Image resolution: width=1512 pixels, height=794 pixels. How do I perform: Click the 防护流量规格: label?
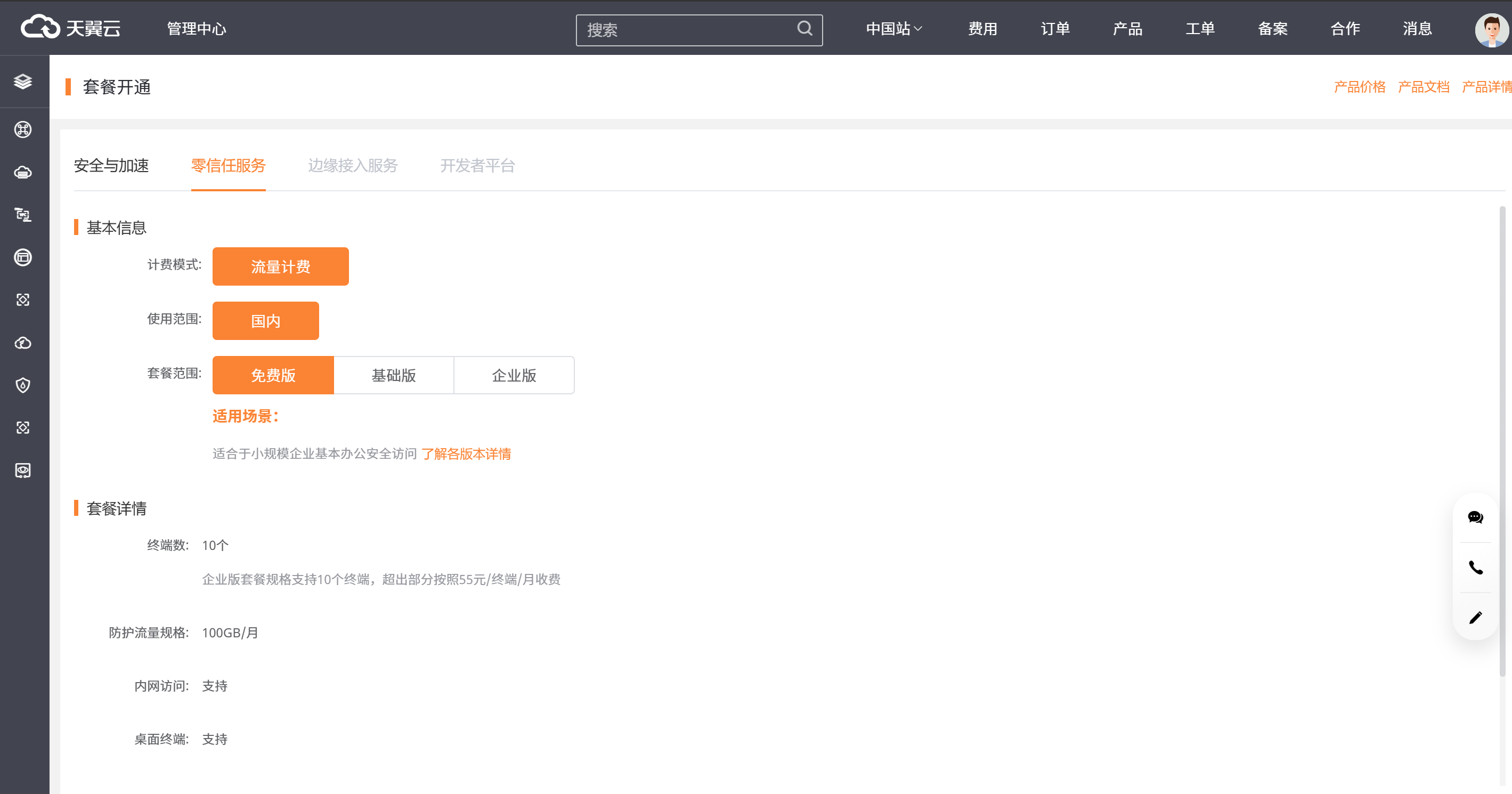click(x=149, y=633)
